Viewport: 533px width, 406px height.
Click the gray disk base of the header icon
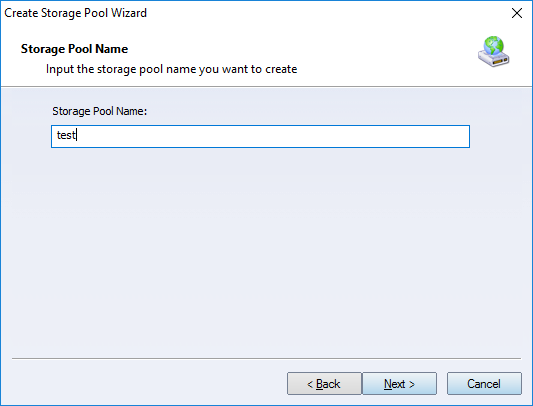[x=494, y=59]
